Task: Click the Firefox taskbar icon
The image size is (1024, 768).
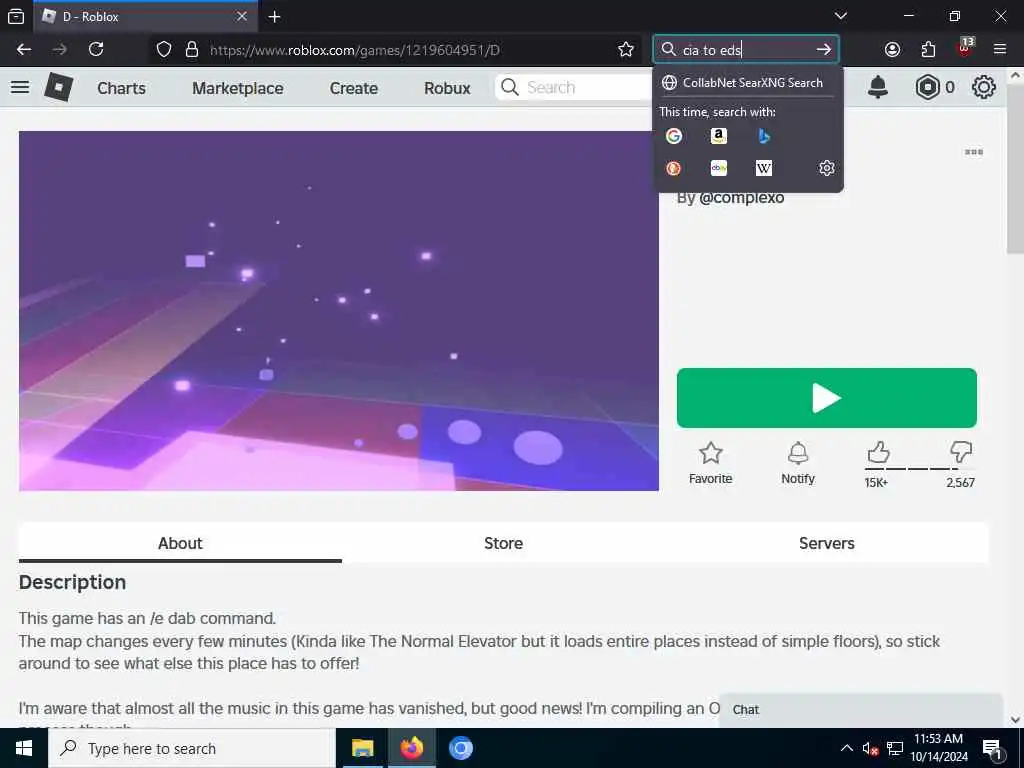Action: coord(411,748)
